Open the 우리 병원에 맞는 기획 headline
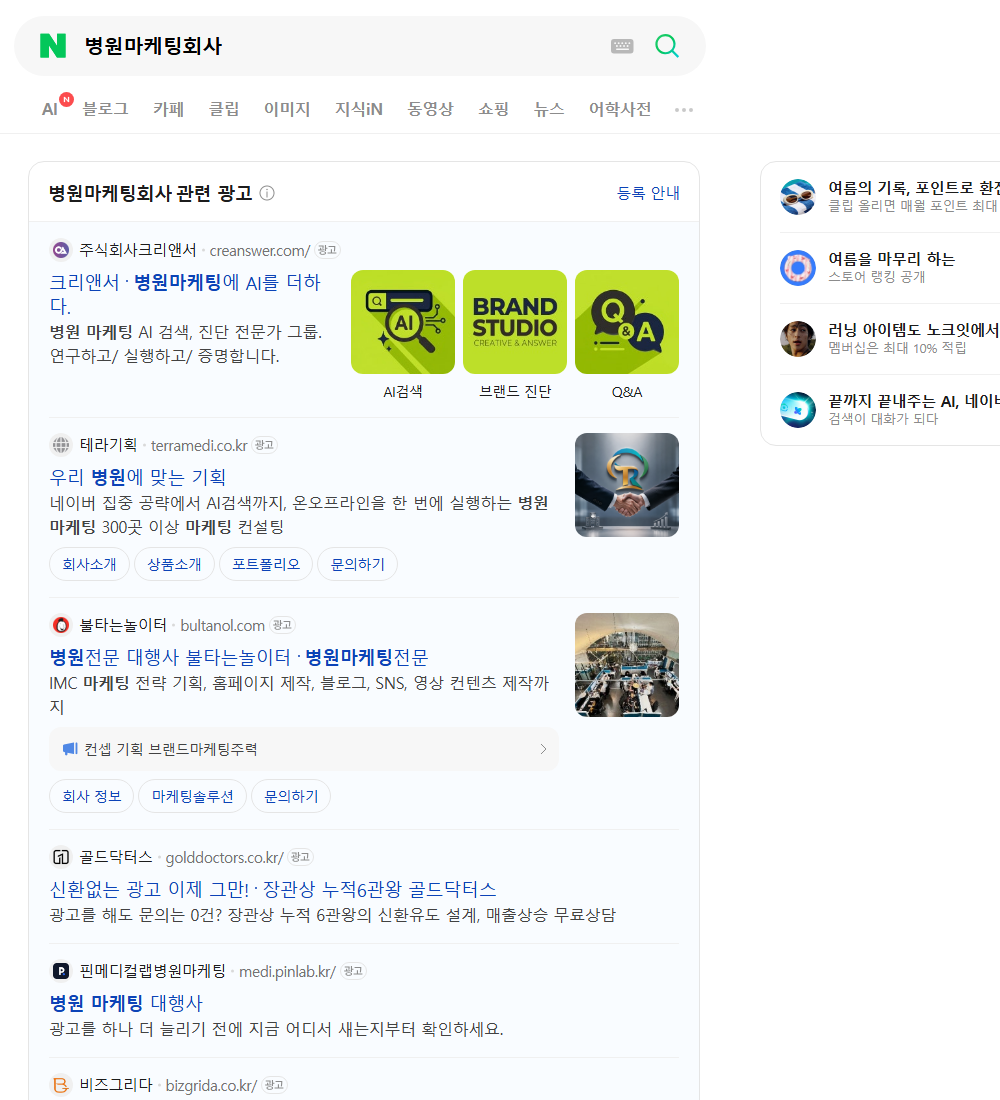Screen dimensions: 1000x1100 pos(138,477)
